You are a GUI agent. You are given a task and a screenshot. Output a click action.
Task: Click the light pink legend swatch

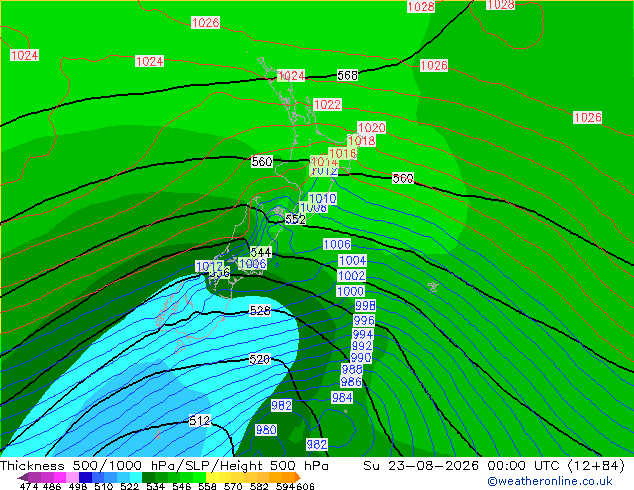coord(72,477)
